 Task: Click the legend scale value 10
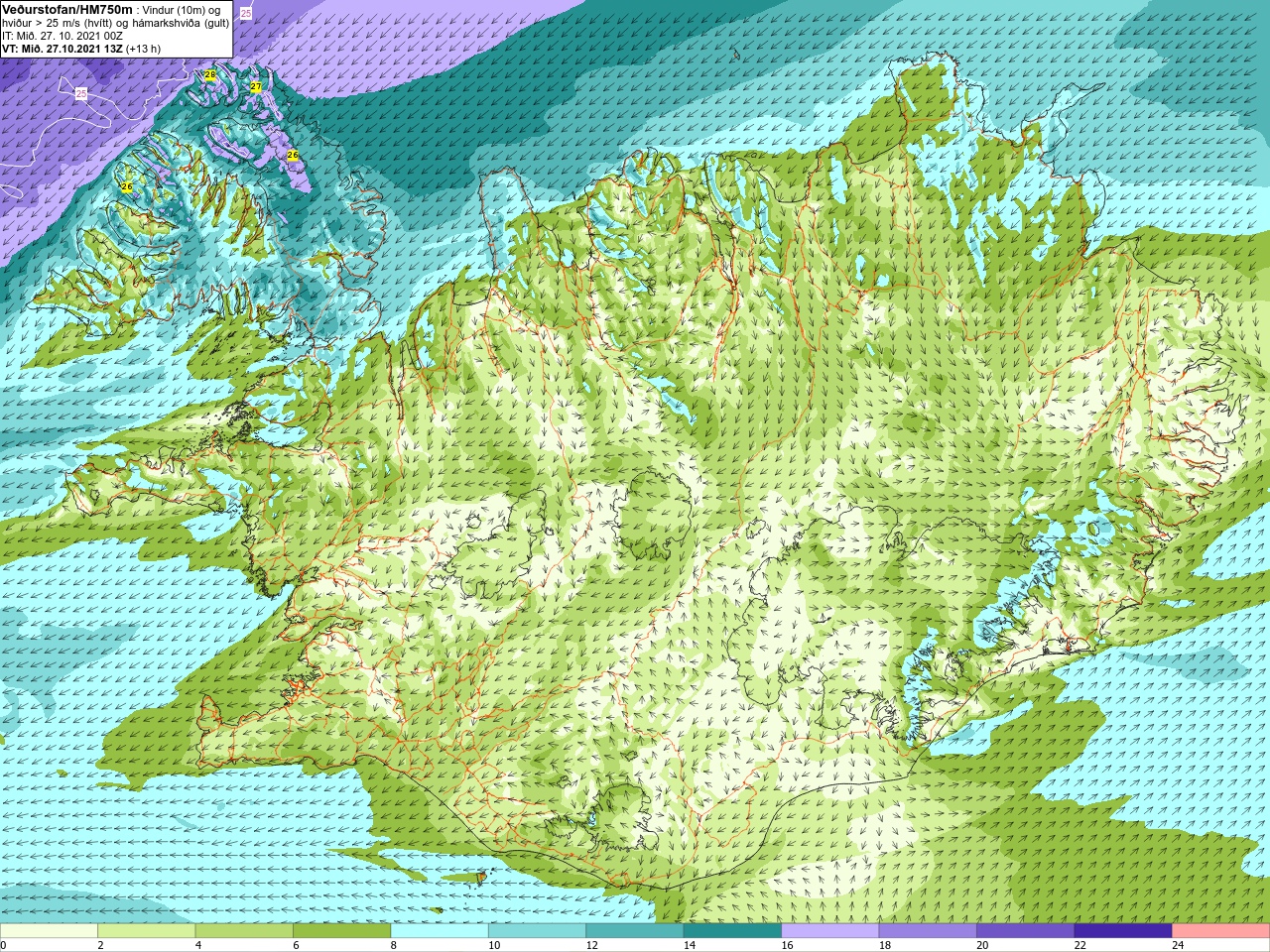click(x=494, y=945)
